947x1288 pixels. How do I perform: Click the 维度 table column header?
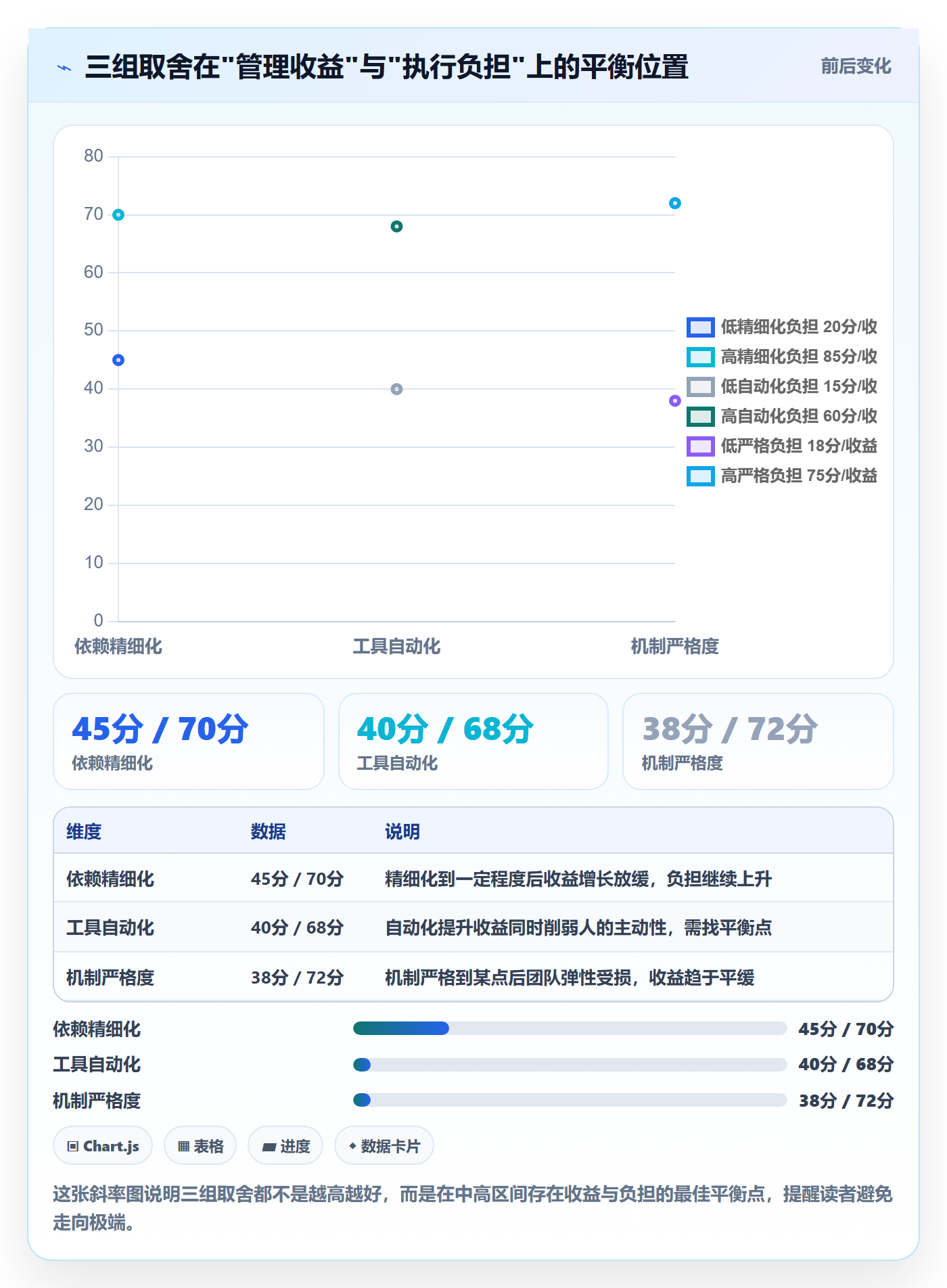point(84,831)
